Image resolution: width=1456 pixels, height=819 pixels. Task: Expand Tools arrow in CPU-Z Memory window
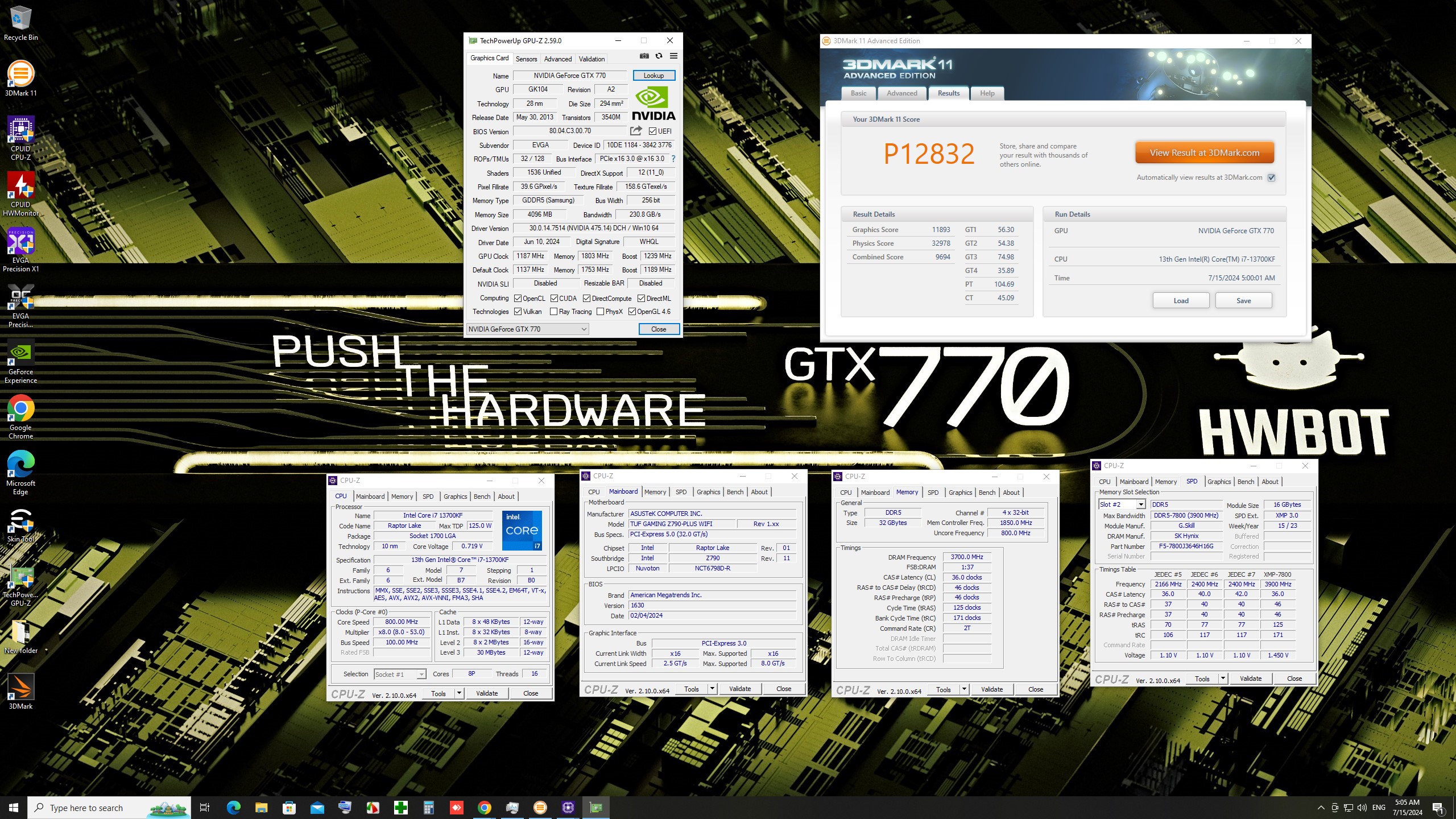[x=964, y=689]
